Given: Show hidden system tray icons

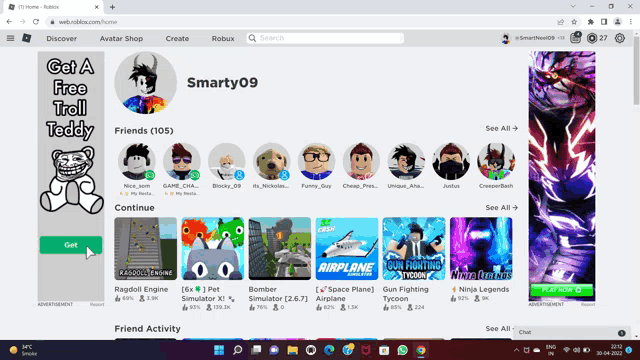Looking at the screenshot, I should (x=516, y=350).
